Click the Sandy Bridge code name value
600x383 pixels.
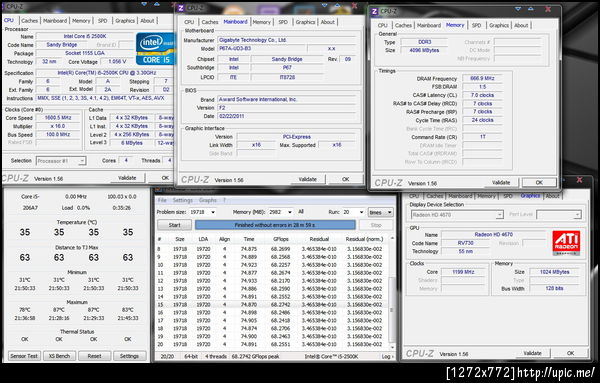[x=62, y=45]
